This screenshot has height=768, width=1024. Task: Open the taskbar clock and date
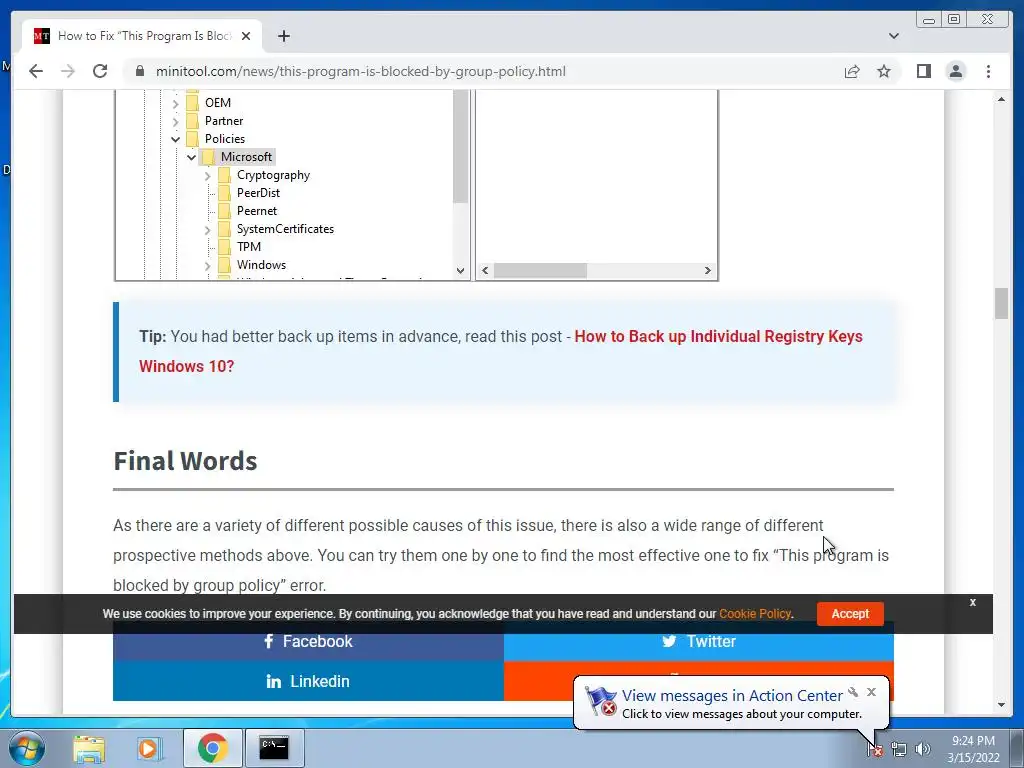[973, 749]
